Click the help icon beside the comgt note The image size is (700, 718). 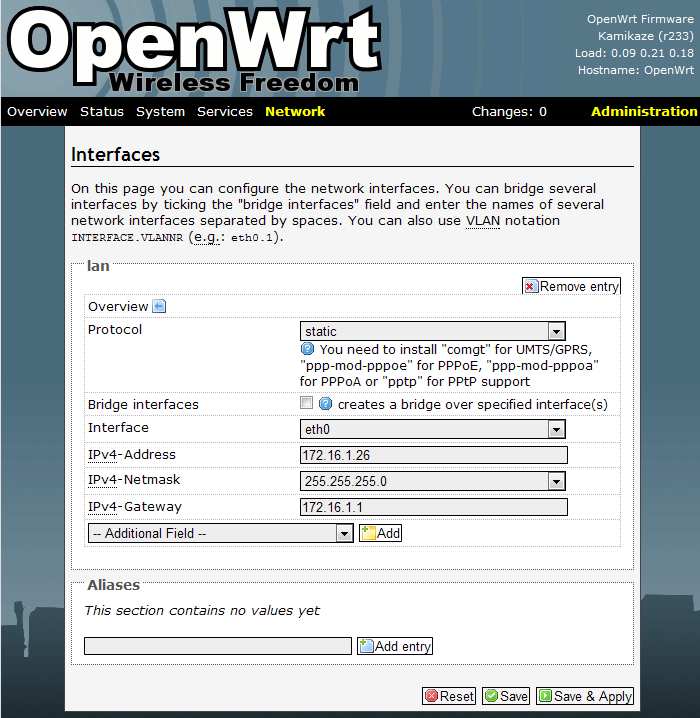click(x=307, y=349)
